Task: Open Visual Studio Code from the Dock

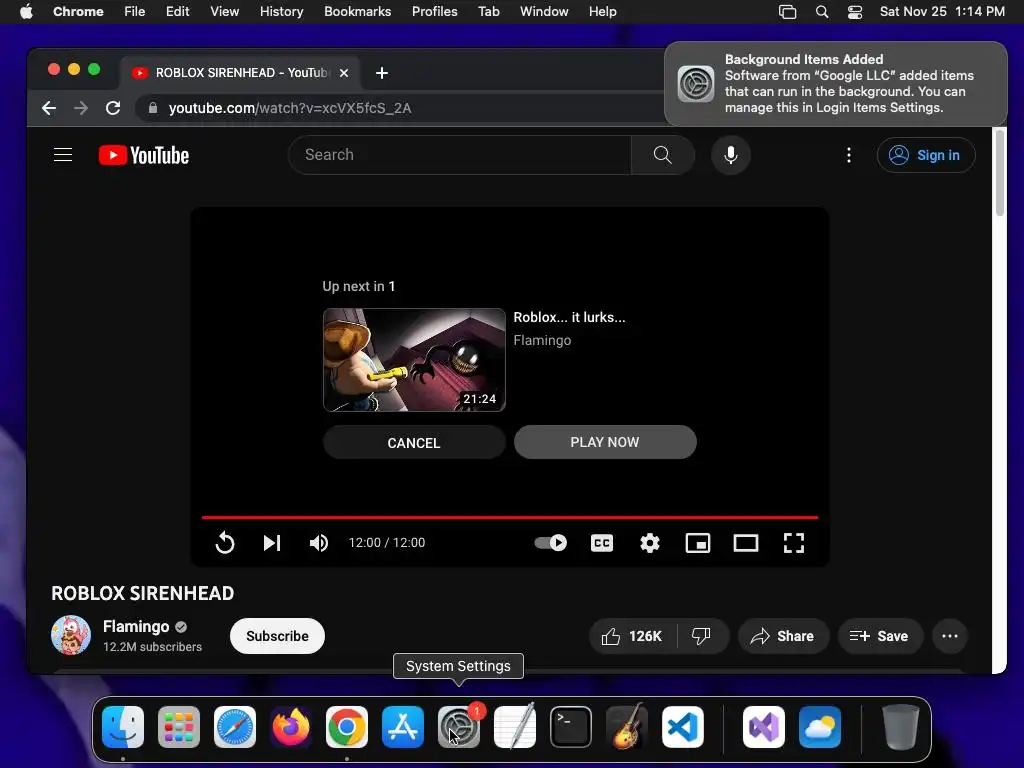Action: (682, 727)
